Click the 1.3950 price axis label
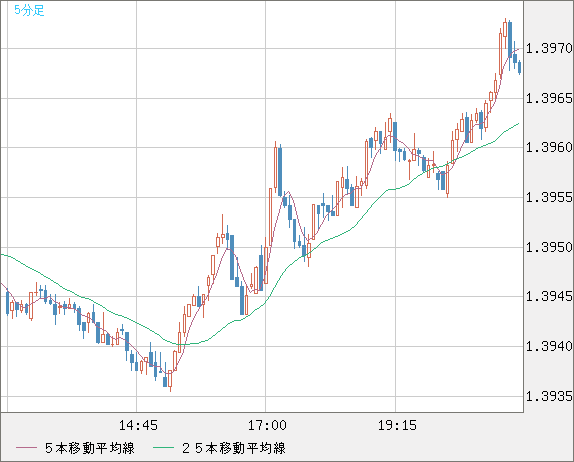The height and width of the screenshot is (462, 574). coord(549,247)
